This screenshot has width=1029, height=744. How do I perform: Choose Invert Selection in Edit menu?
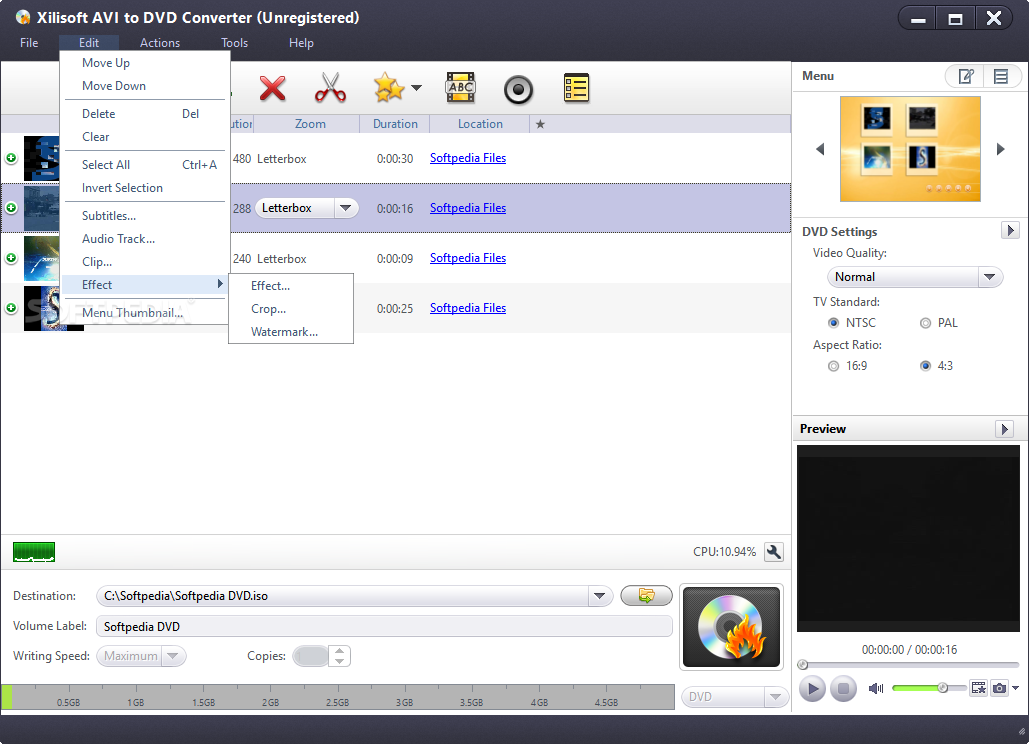[145, 188]
